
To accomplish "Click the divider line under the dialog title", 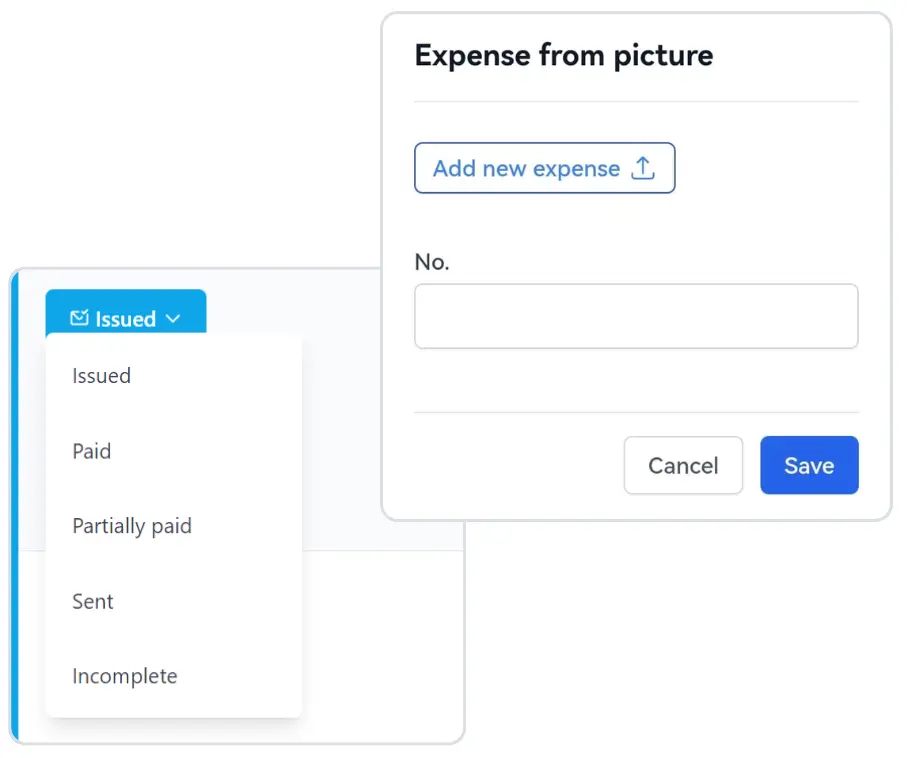I will tap(636, 101).
